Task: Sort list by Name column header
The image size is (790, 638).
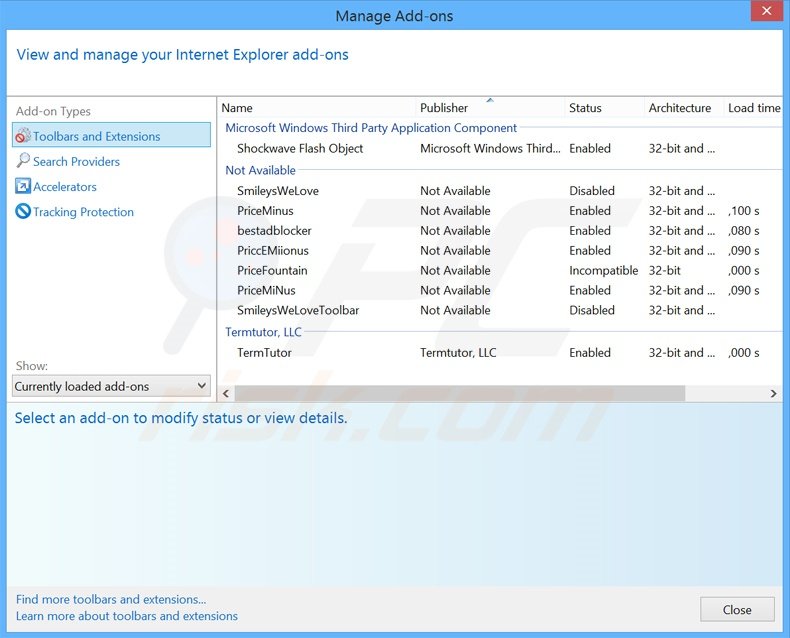Action: point(317,108)
